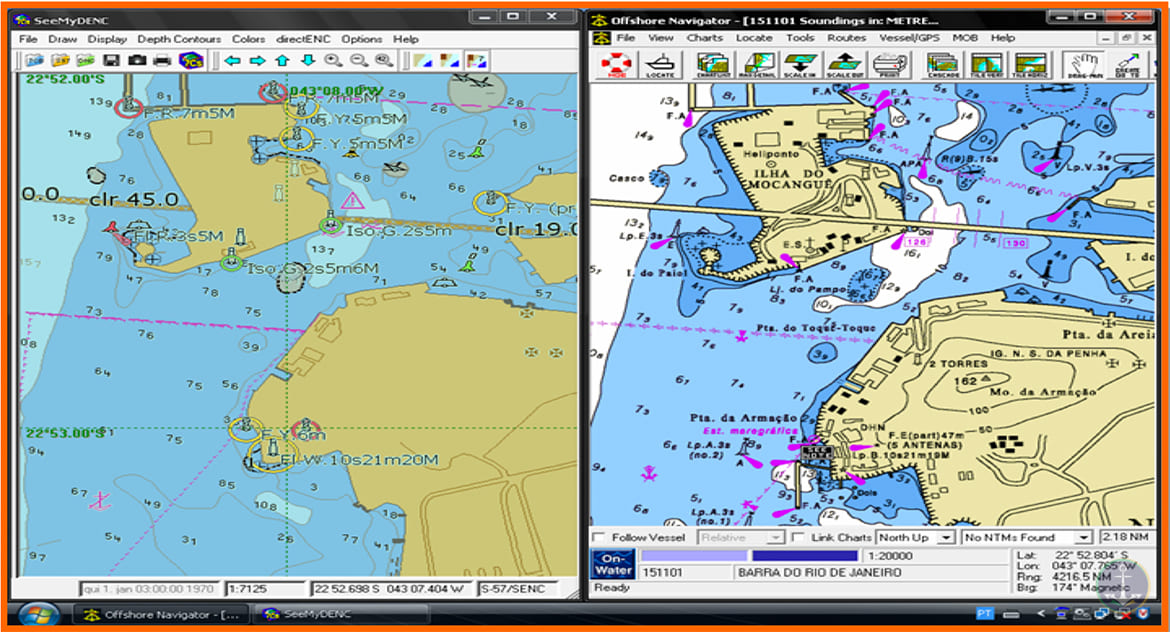Pan the SeeMyDENC chart right with the arrow
1170x632 pixels.
[257, 60]
